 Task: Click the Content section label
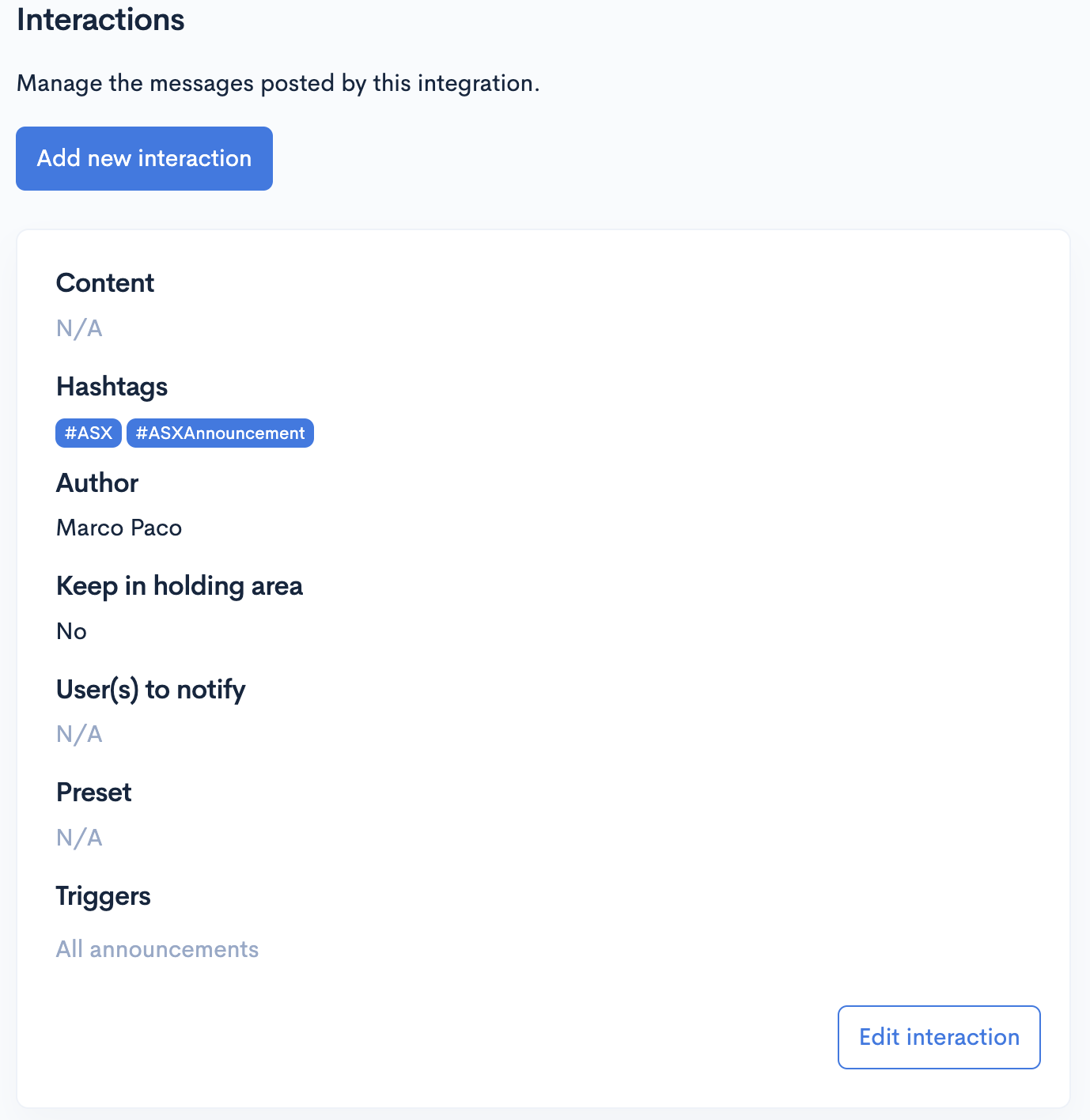[x=104, y=282]
